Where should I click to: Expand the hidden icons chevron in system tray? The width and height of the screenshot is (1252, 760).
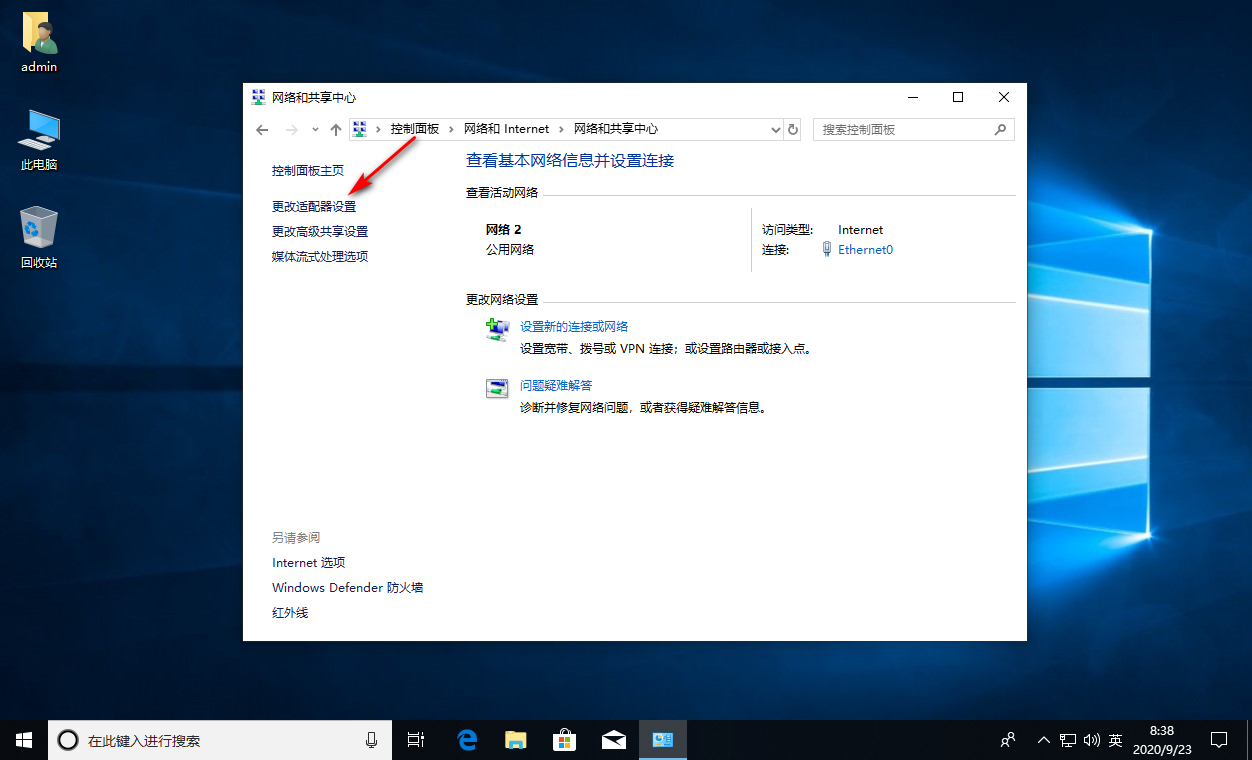[x=1043, y=740]
